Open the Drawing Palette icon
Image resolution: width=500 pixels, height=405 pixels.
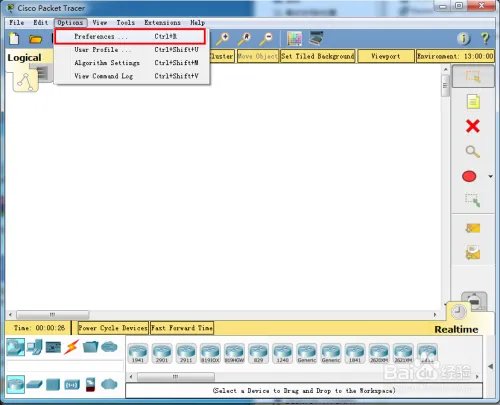click(295, 39)
